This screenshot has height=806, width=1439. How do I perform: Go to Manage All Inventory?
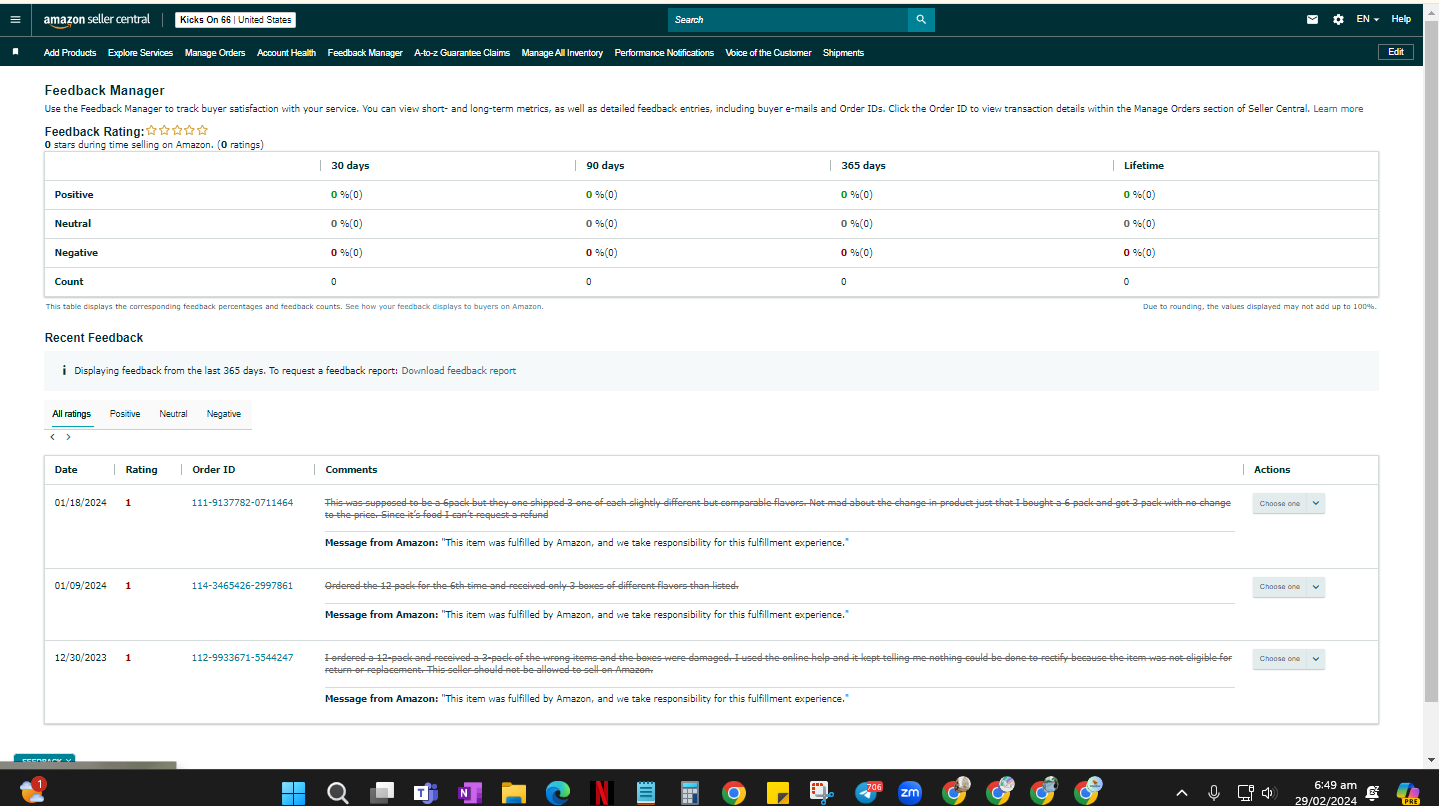(562, 53)
